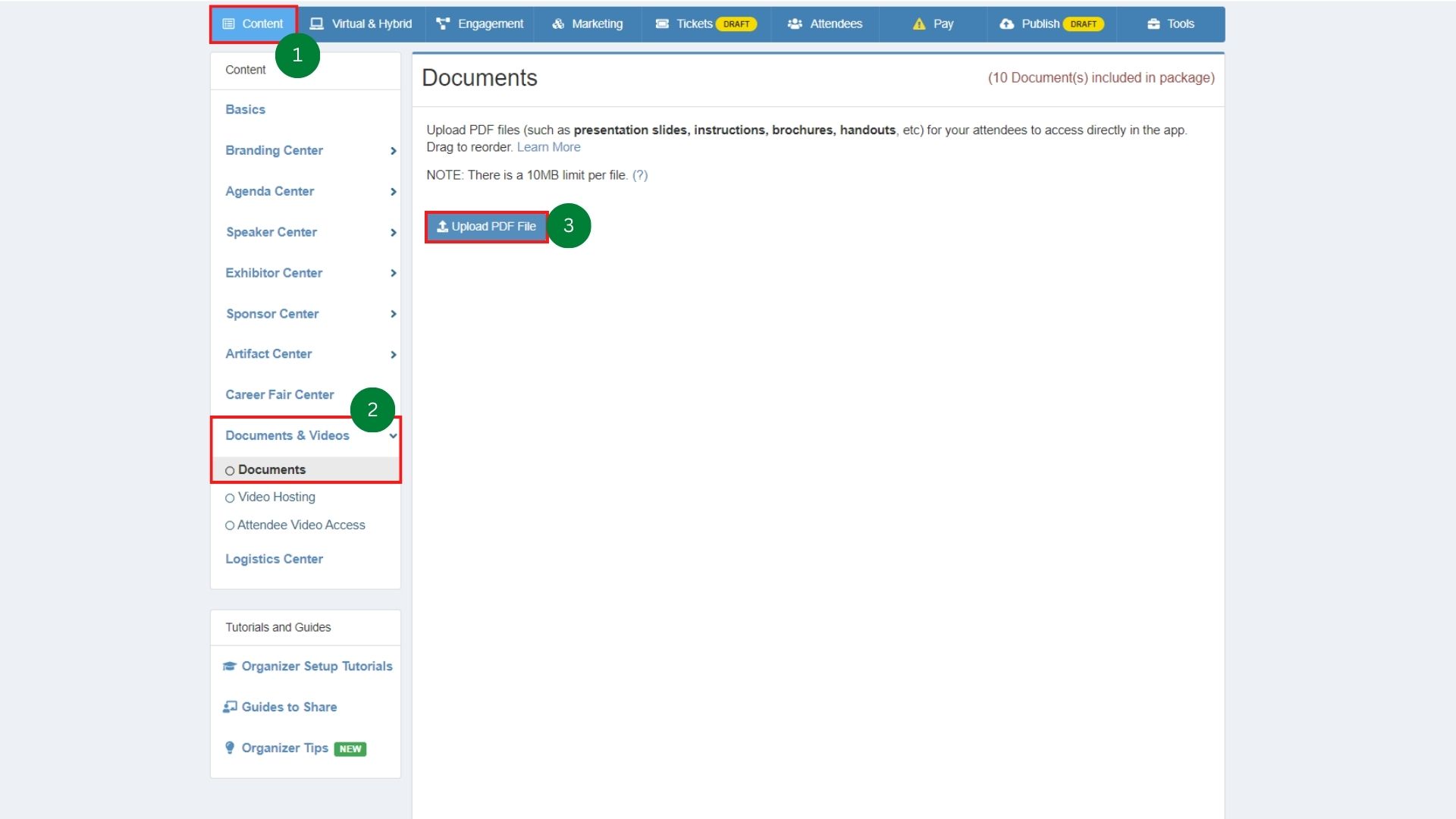Screen dimensions: 1456x819
Task: Expand the Branding Center section
Action: tap(393, 151)
